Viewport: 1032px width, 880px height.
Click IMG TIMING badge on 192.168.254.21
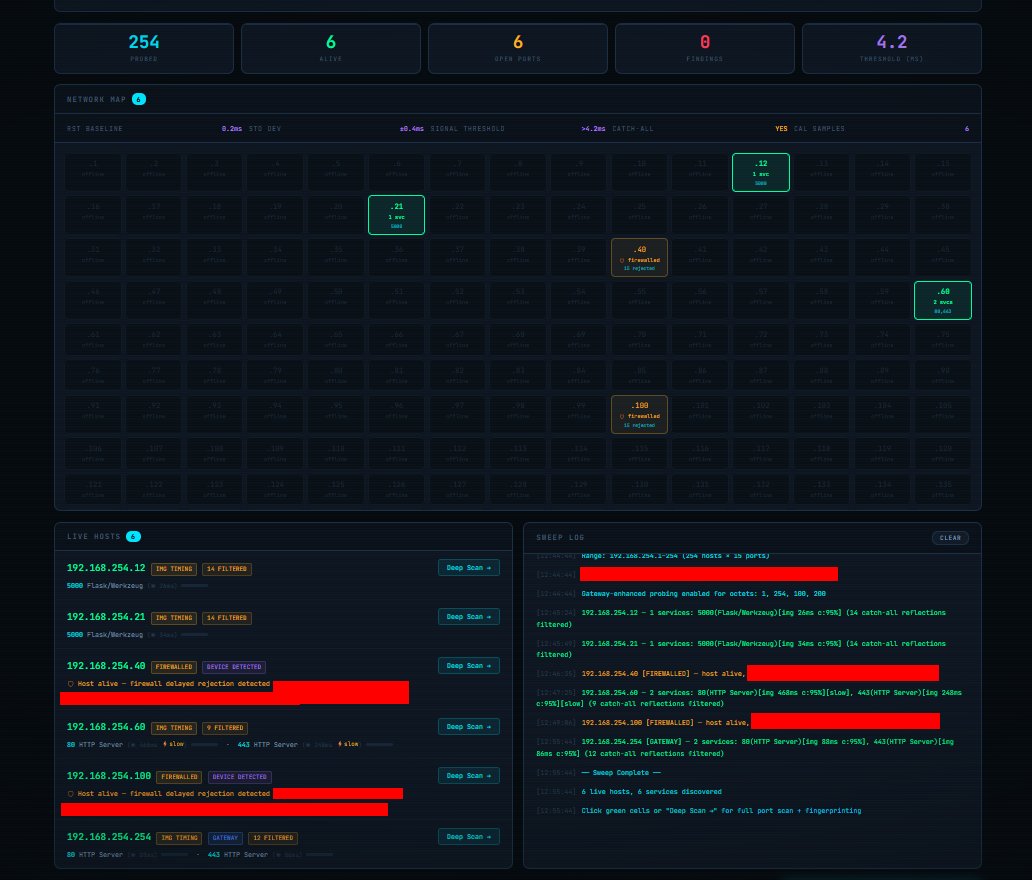(174, 618)
